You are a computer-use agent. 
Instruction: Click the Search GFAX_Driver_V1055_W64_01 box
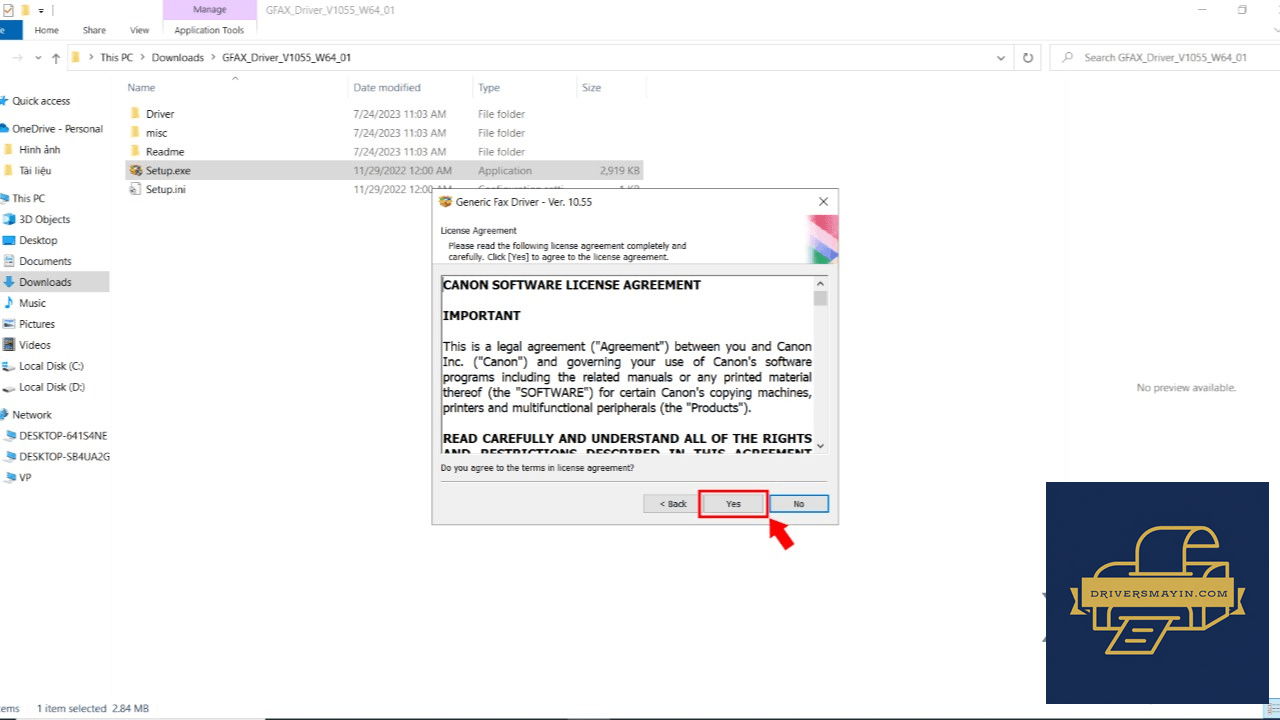point(1166,58)
